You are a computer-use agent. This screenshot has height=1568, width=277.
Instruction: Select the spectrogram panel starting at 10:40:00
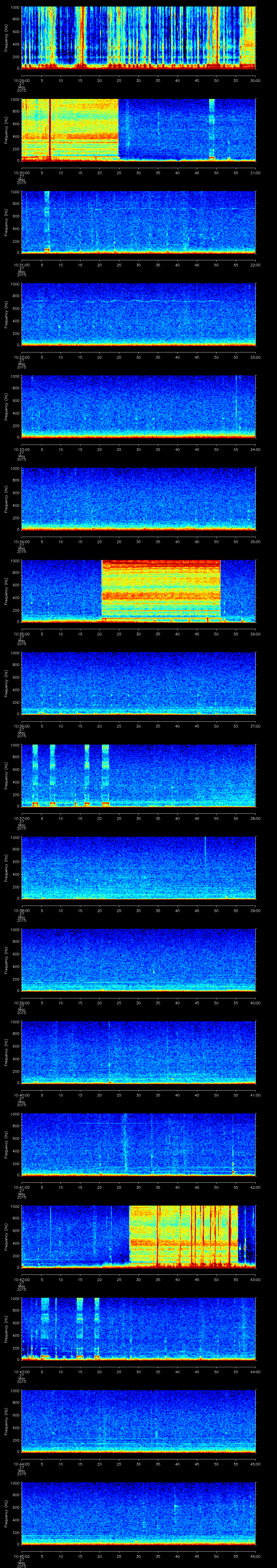(x=138, y=1052)
